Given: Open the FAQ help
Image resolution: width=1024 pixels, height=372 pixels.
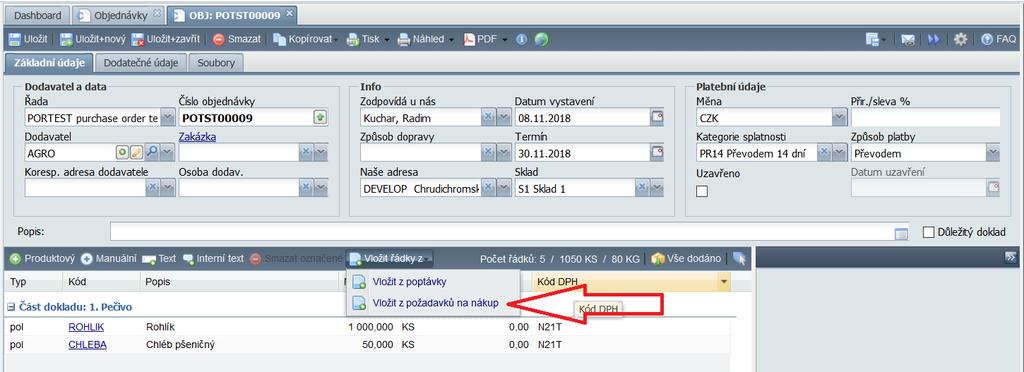Looking at the screenshot, I should point(999,39).
